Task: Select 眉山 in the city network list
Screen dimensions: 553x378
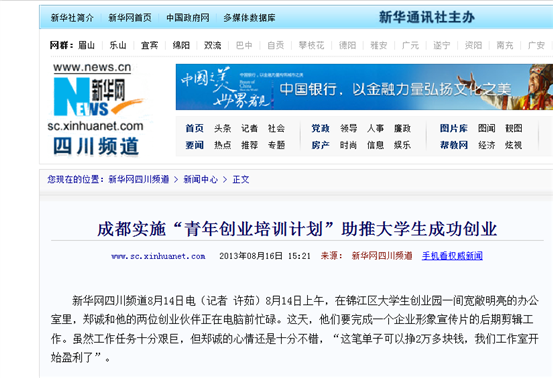Action: [86, 45]
